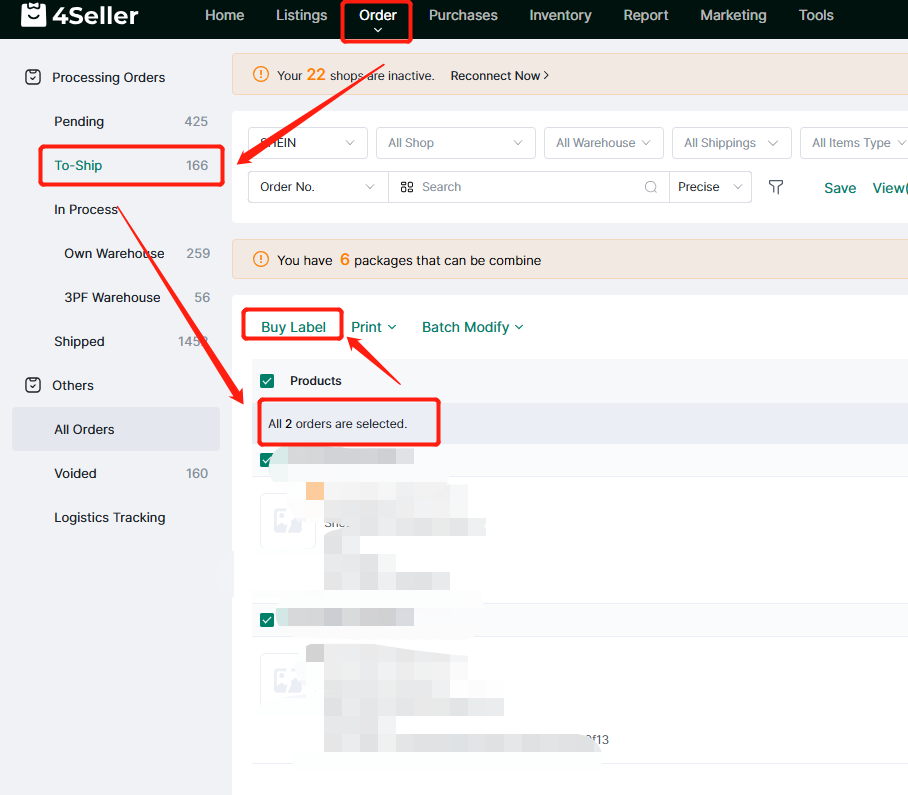Screen dimensions: 908x795
Task: Click the combine packages alert icon
Action: [x=261, y=260]
